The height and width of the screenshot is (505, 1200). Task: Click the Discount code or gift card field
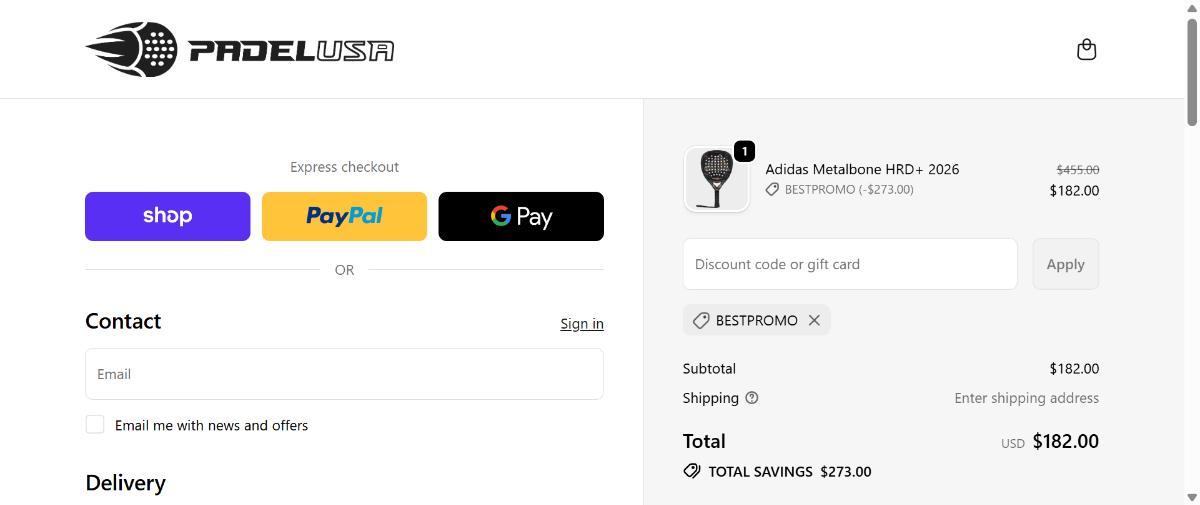[850, 264]
